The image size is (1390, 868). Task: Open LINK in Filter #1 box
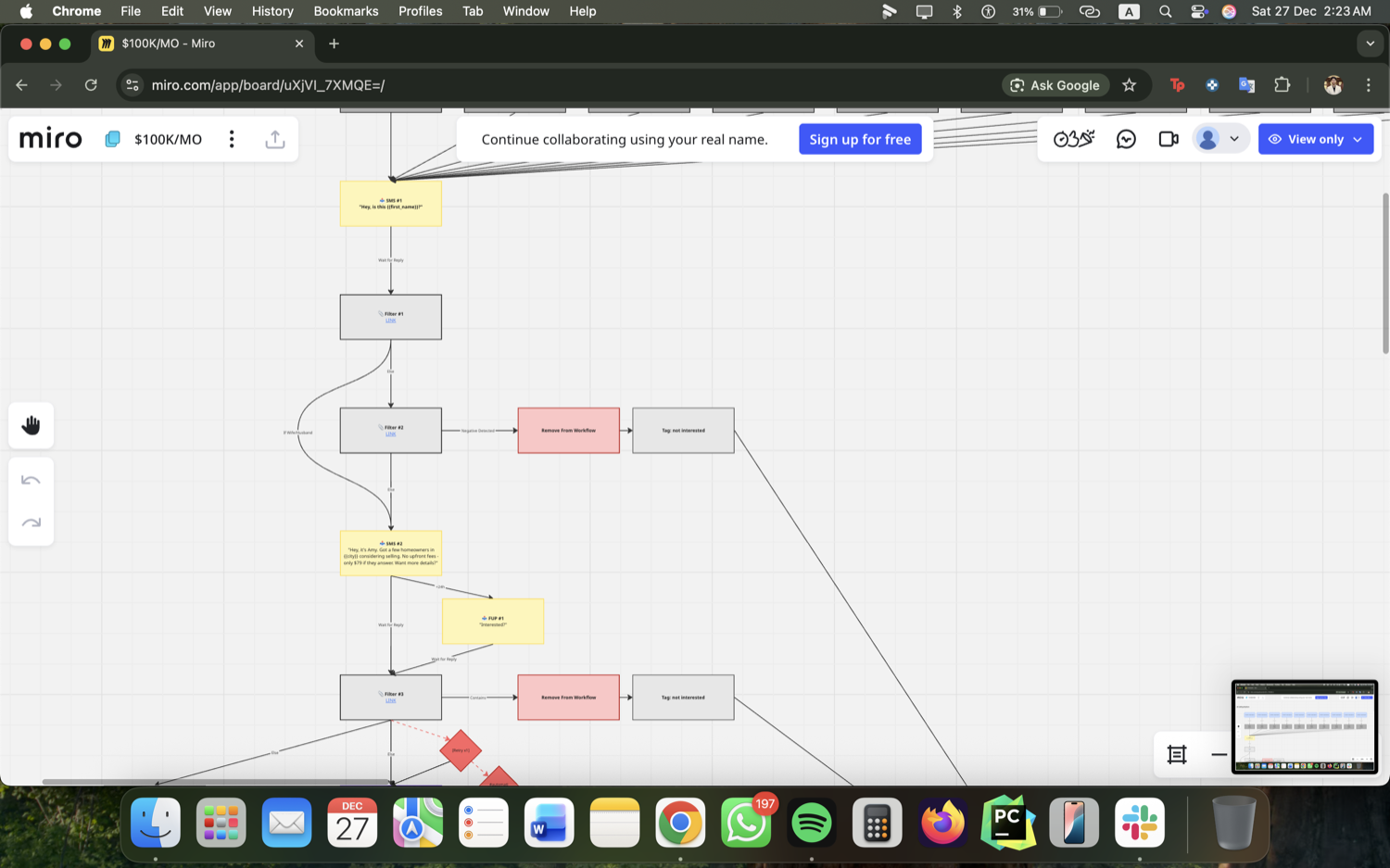pyautogui.click(x=391, y=321)
